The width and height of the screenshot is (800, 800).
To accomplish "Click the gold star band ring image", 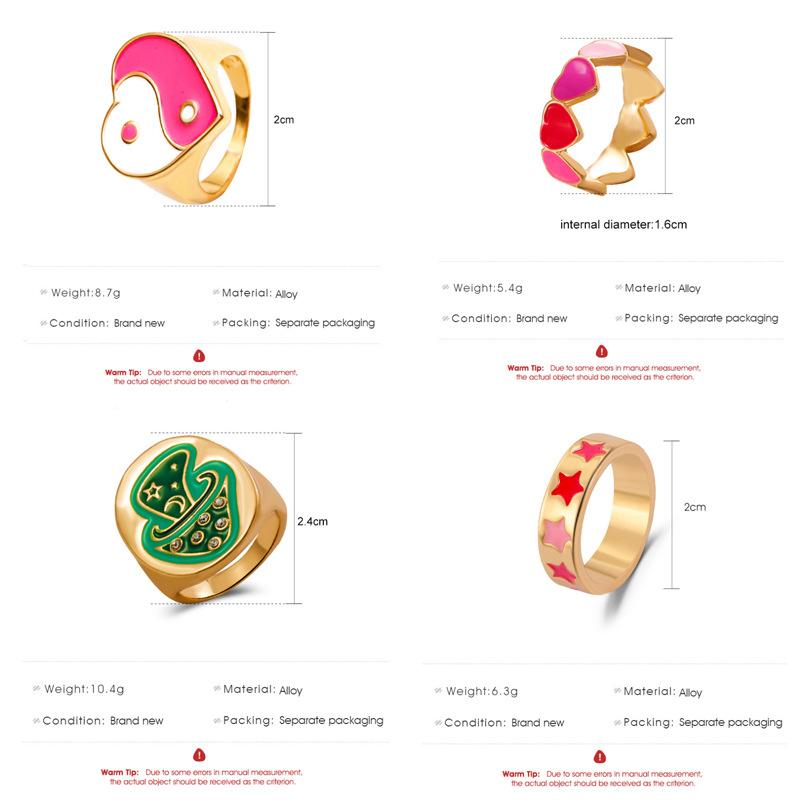I will pyautogui.click(x=597, y=514).
